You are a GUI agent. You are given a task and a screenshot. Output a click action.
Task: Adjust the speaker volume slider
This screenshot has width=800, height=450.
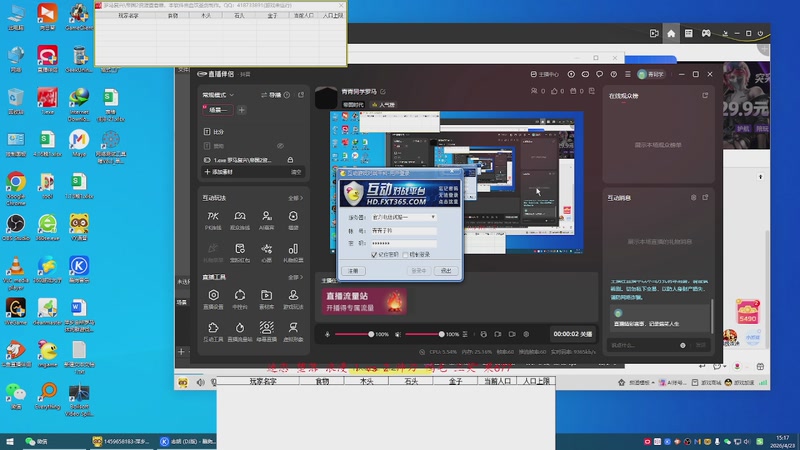coord(424,334)
